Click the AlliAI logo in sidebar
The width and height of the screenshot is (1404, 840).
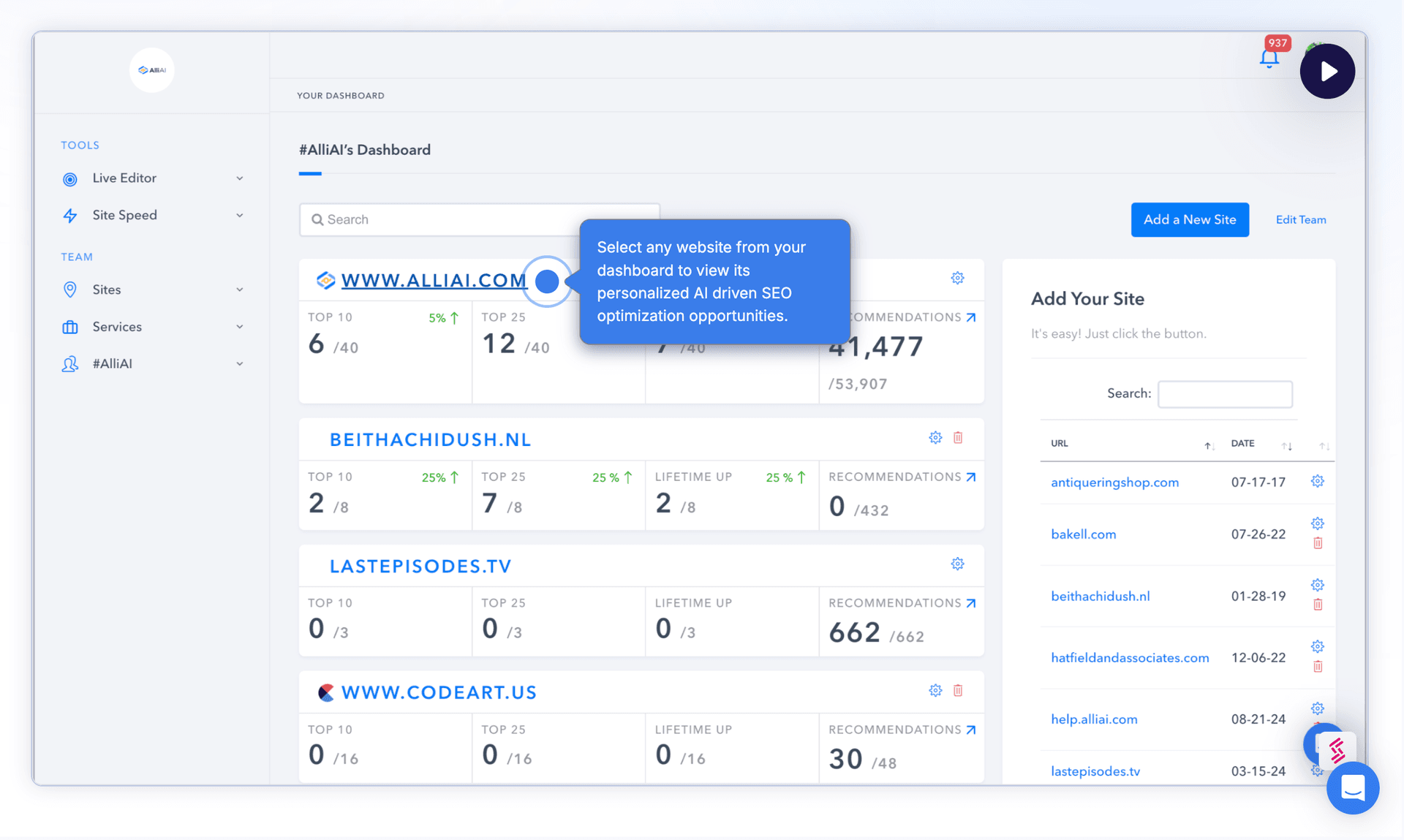pyautogui.click(x=152, y=70)
